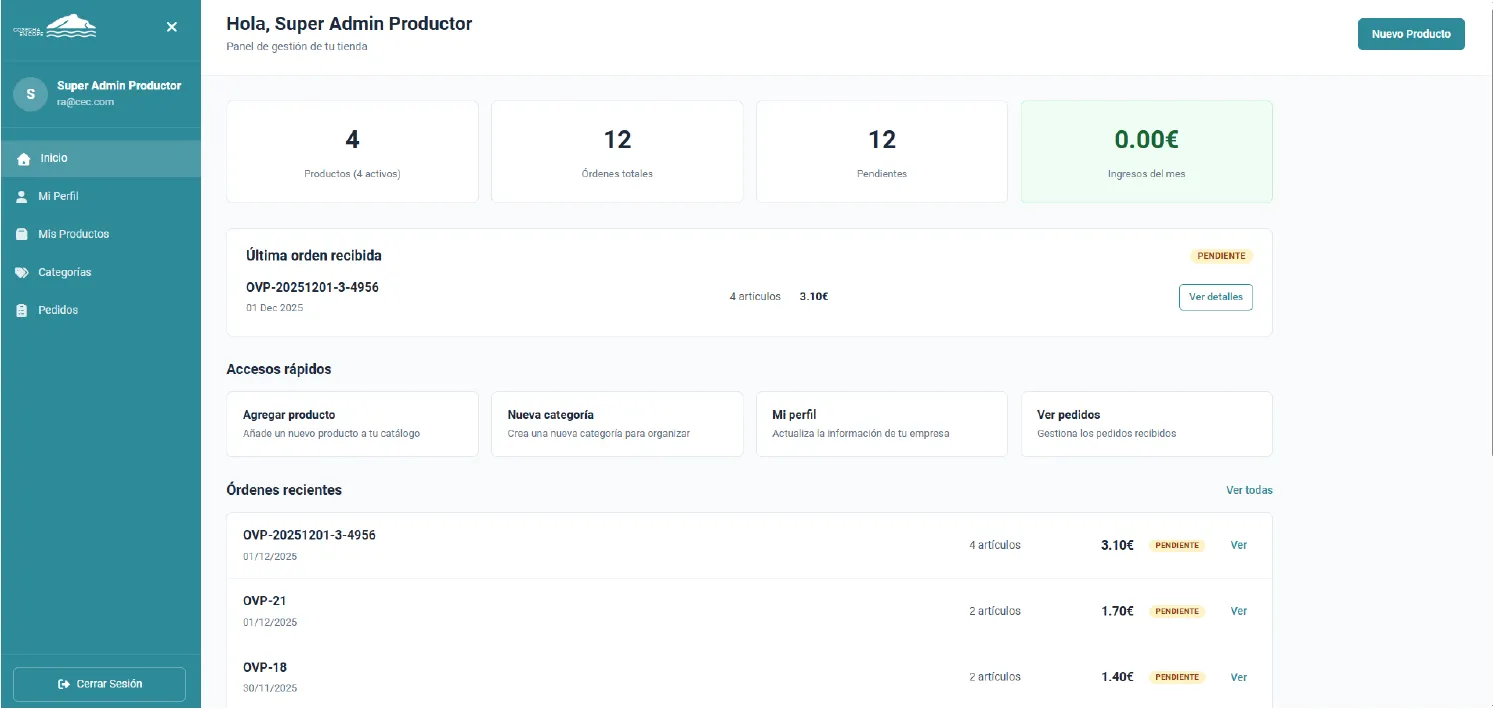This screenshot has height=710, width=1493.
Task: Click the box icon for Mis Productos
Action: (22, 235)
